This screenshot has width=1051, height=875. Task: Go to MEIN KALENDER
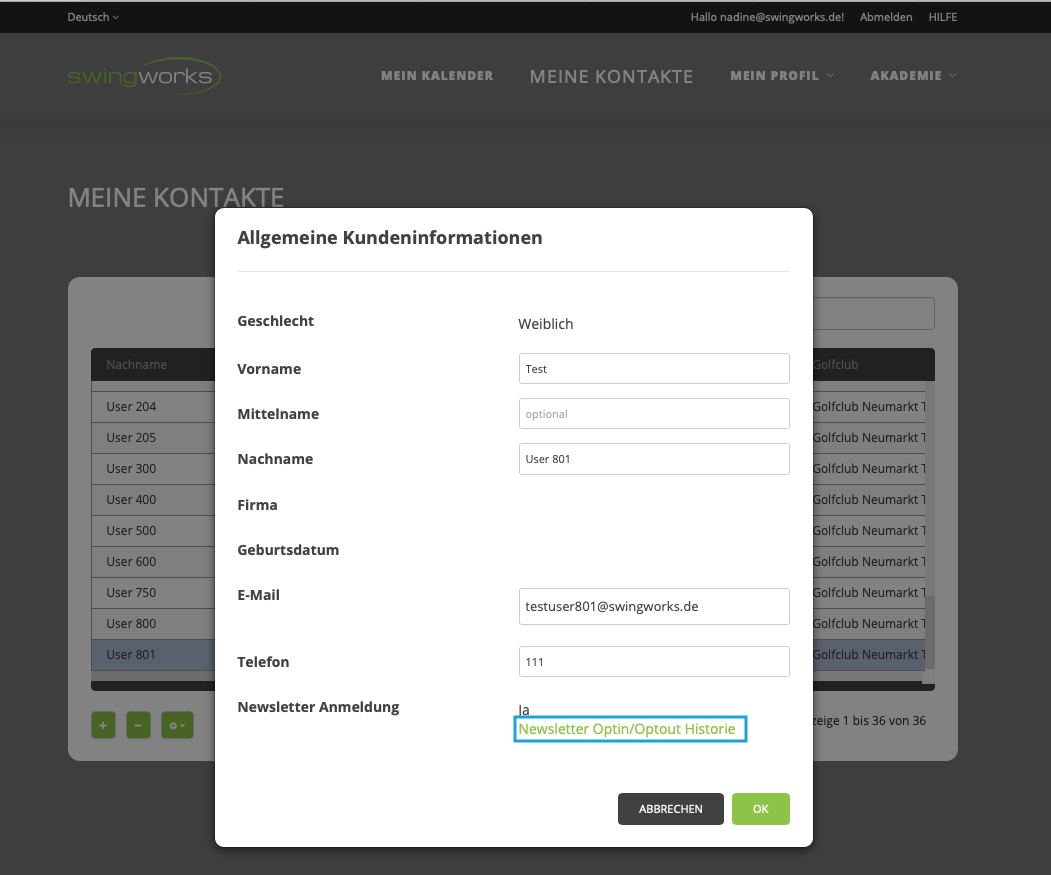point(437,76)
